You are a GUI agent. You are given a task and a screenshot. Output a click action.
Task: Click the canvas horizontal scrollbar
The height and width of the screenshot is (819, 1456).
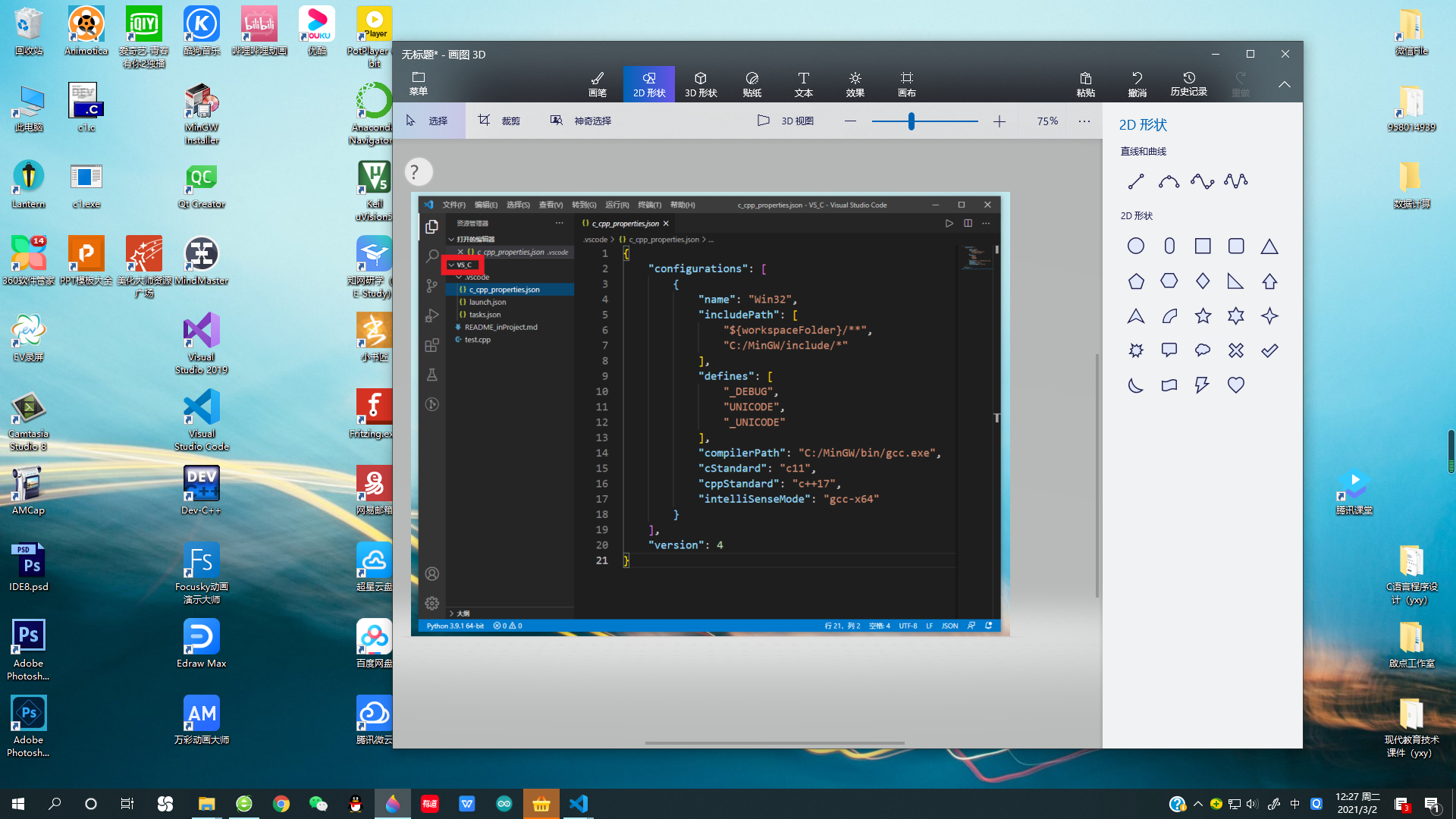(x=774, y=743)
